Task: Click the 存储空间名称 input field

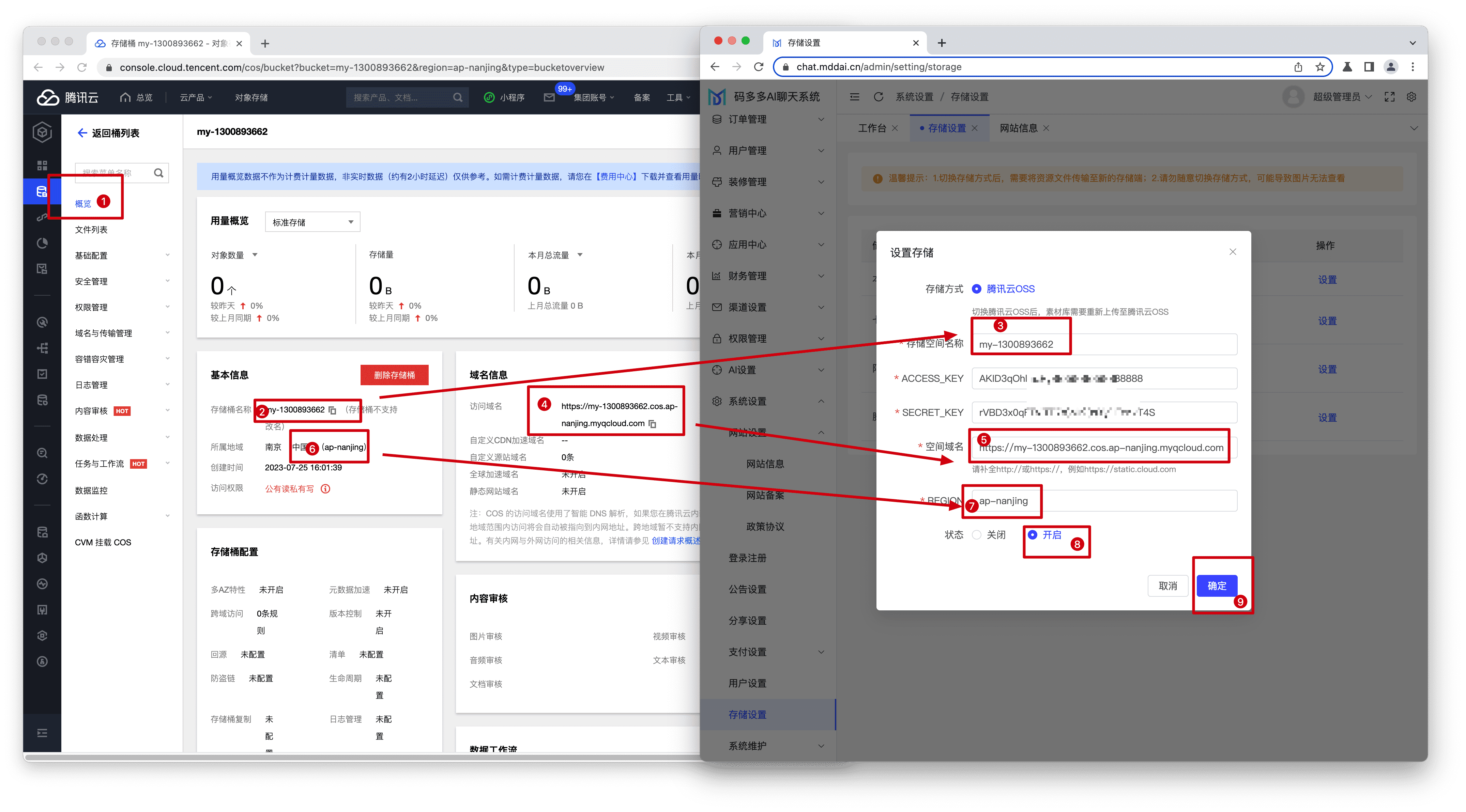Action: (x=1104, y=345)
